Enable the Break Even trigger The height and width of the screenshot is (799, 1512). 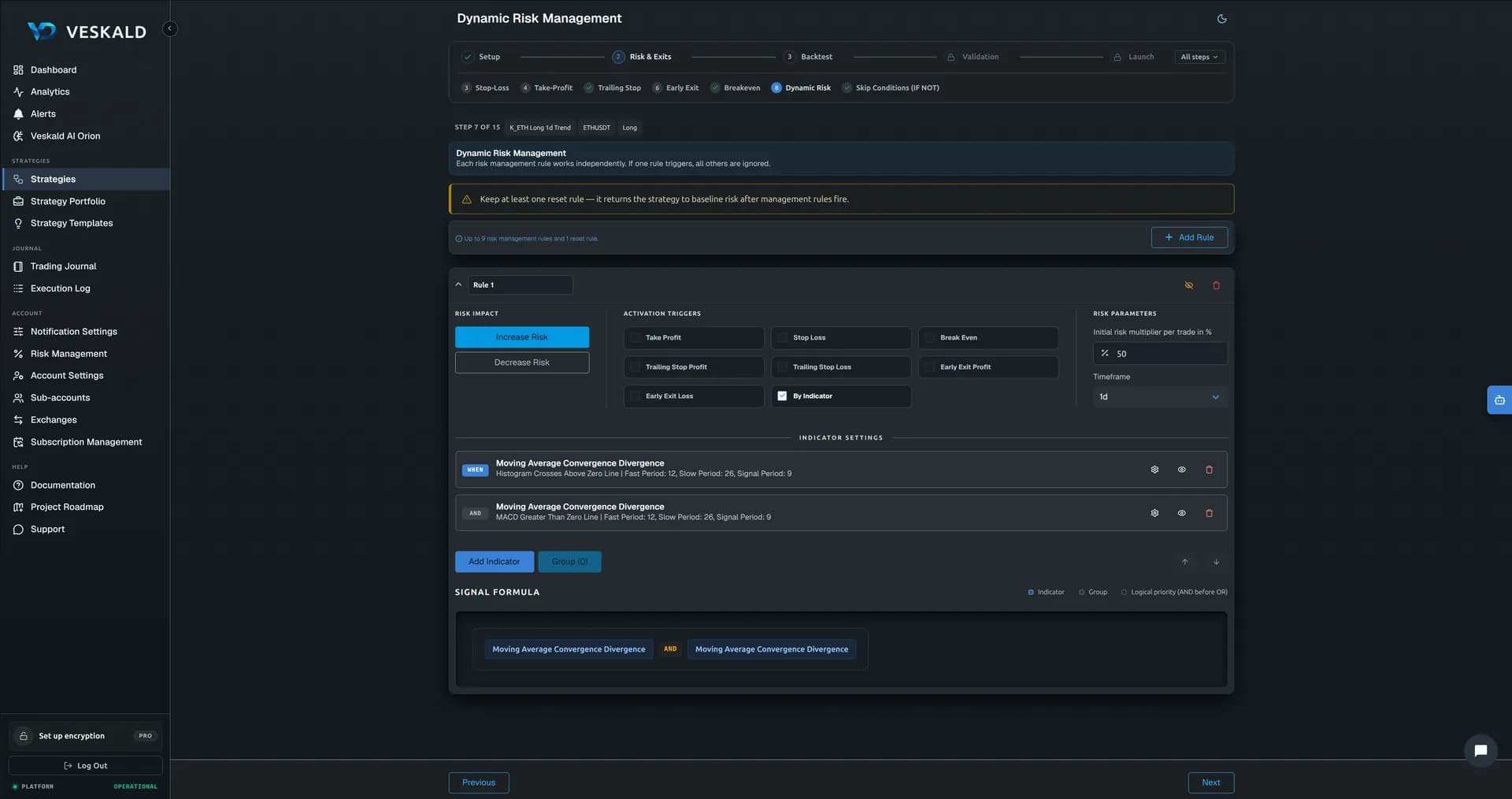pyautogui.click(x=988, y=338)
